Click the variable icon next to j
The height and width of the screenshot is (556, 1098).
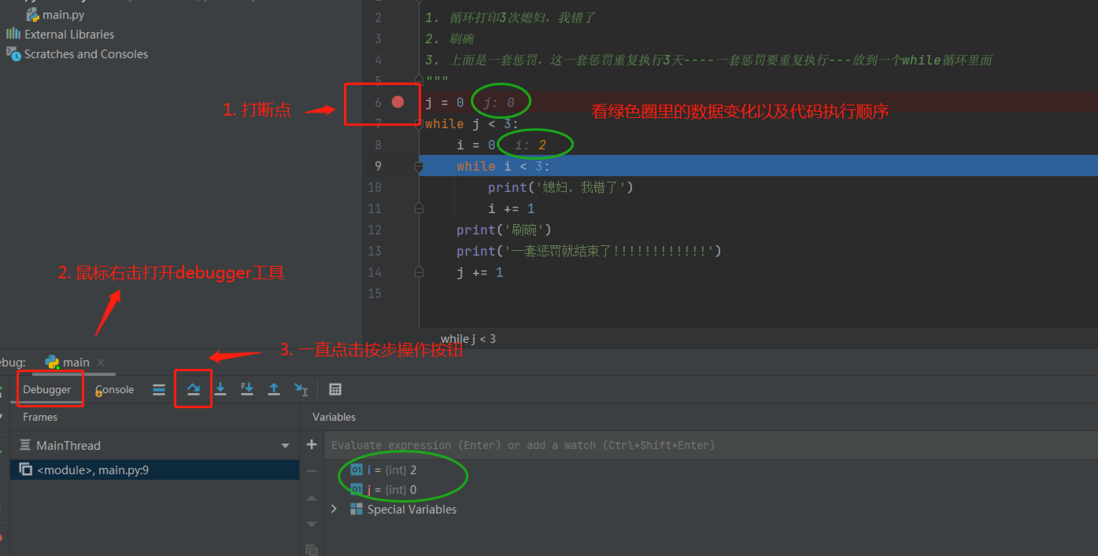[x=356, y=489]
